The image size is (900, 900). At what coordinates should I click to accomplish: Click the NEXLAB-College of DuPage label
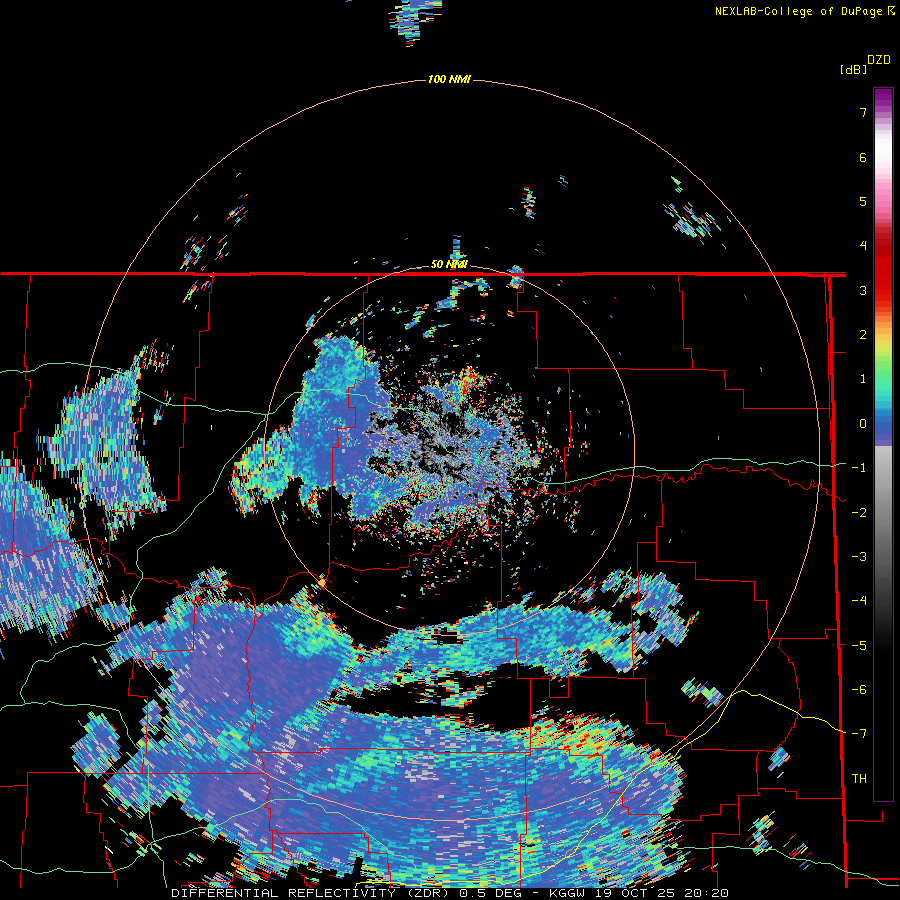[805, 11]
